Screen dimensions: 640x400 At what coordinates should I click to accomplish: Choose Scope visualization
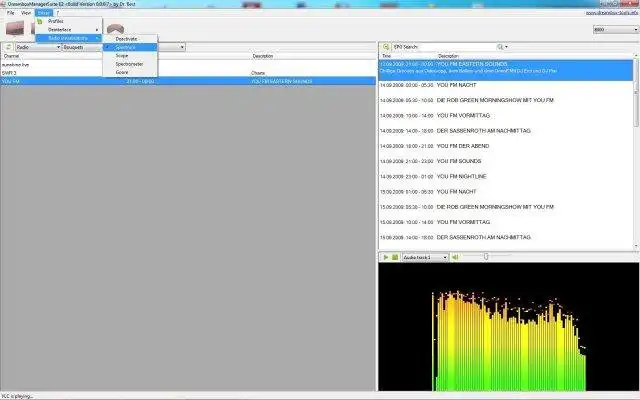[130, 56]
